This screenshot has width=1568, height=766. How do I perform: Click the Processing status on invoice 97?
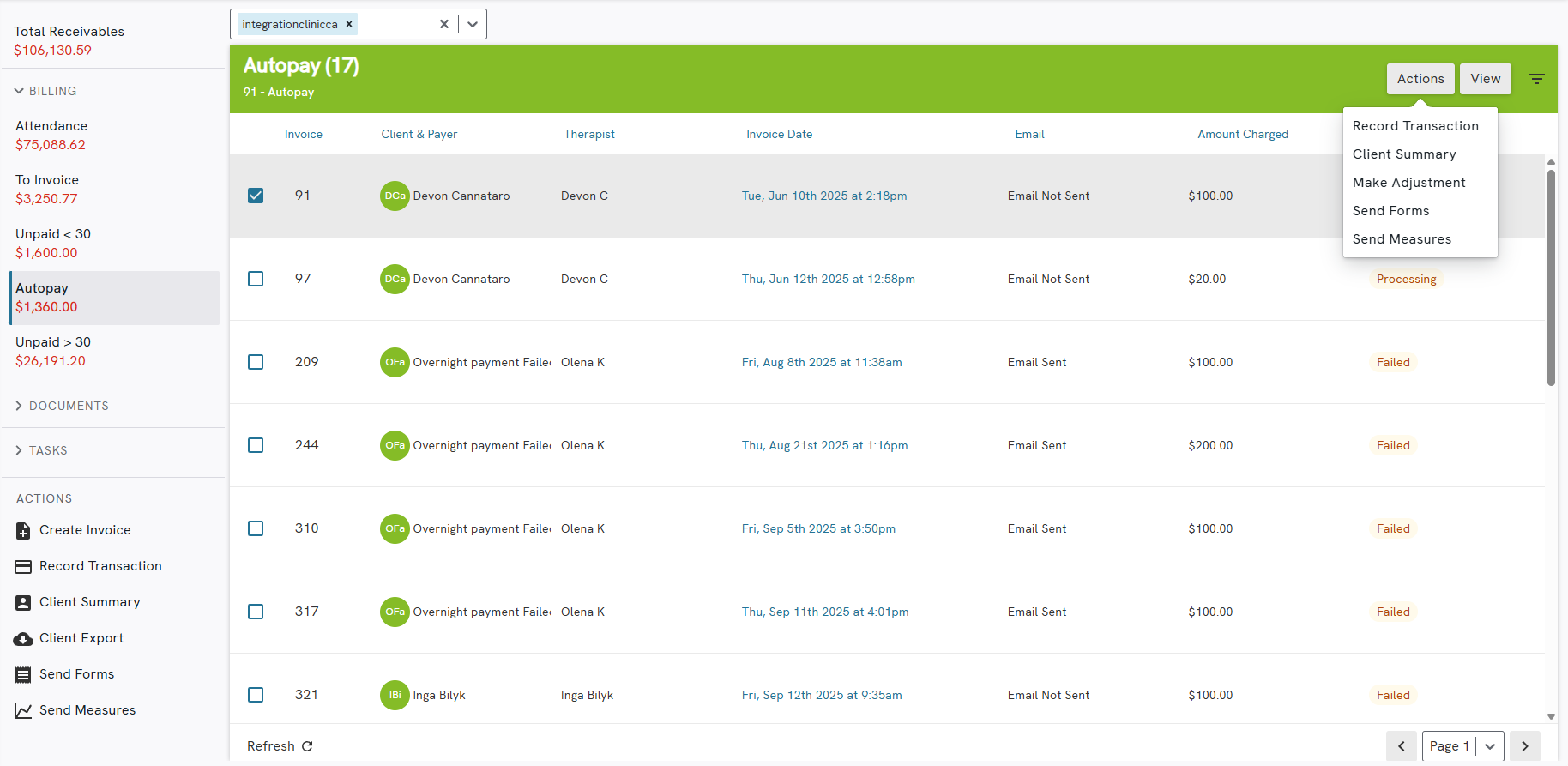tap(1406, 280)
